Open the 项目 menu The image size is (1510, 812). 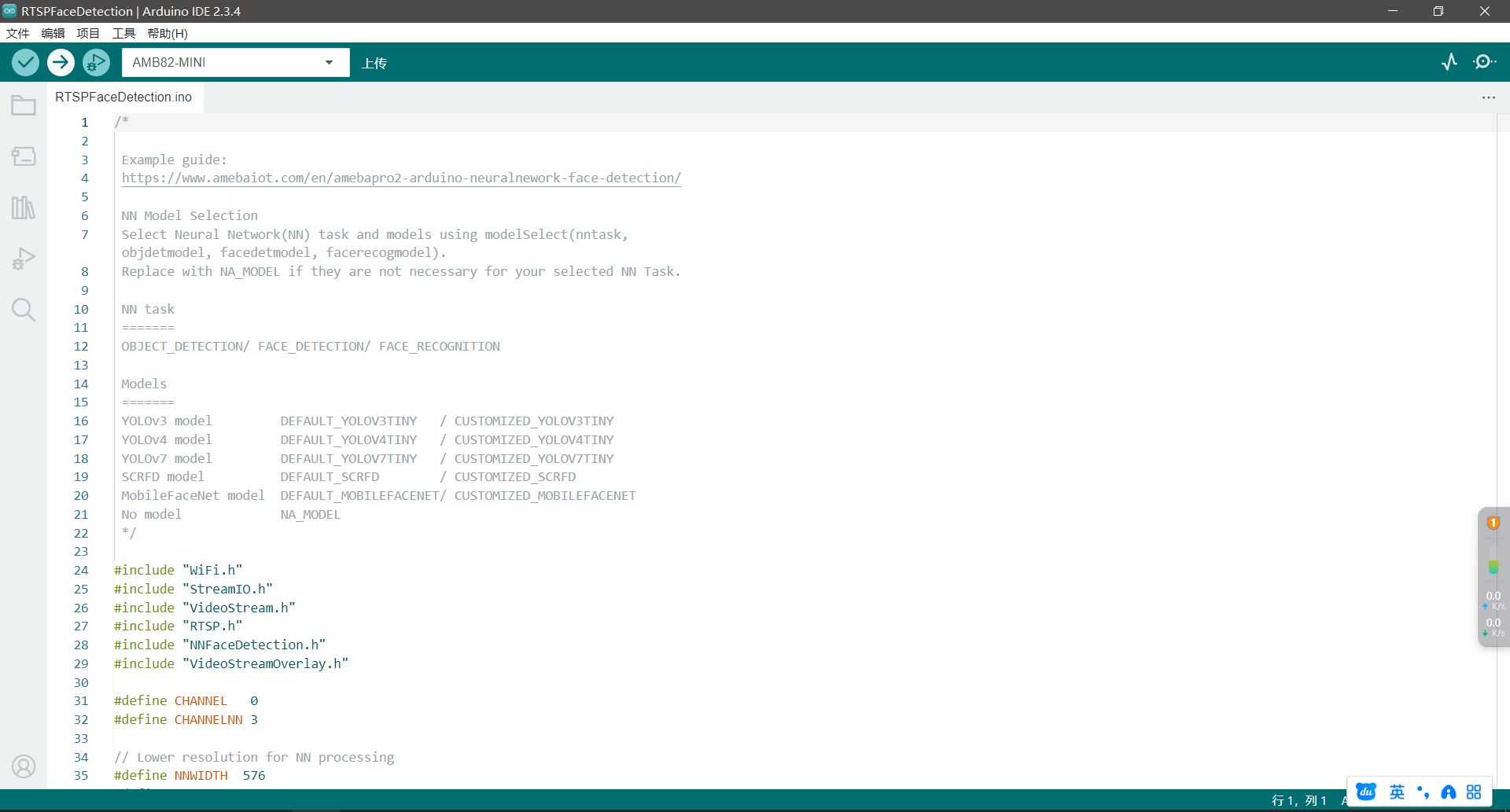[x=88, y=33]
